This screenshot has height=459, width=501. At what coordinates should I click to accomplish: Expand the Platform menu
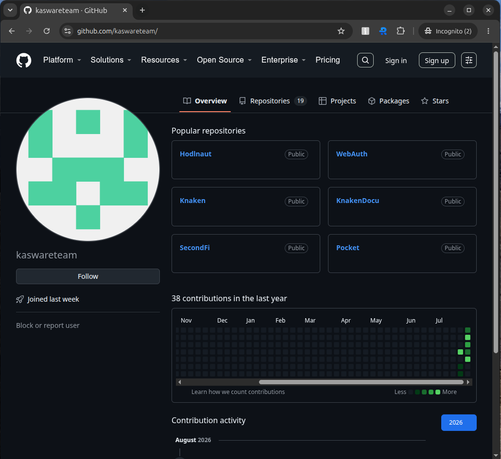62,60
